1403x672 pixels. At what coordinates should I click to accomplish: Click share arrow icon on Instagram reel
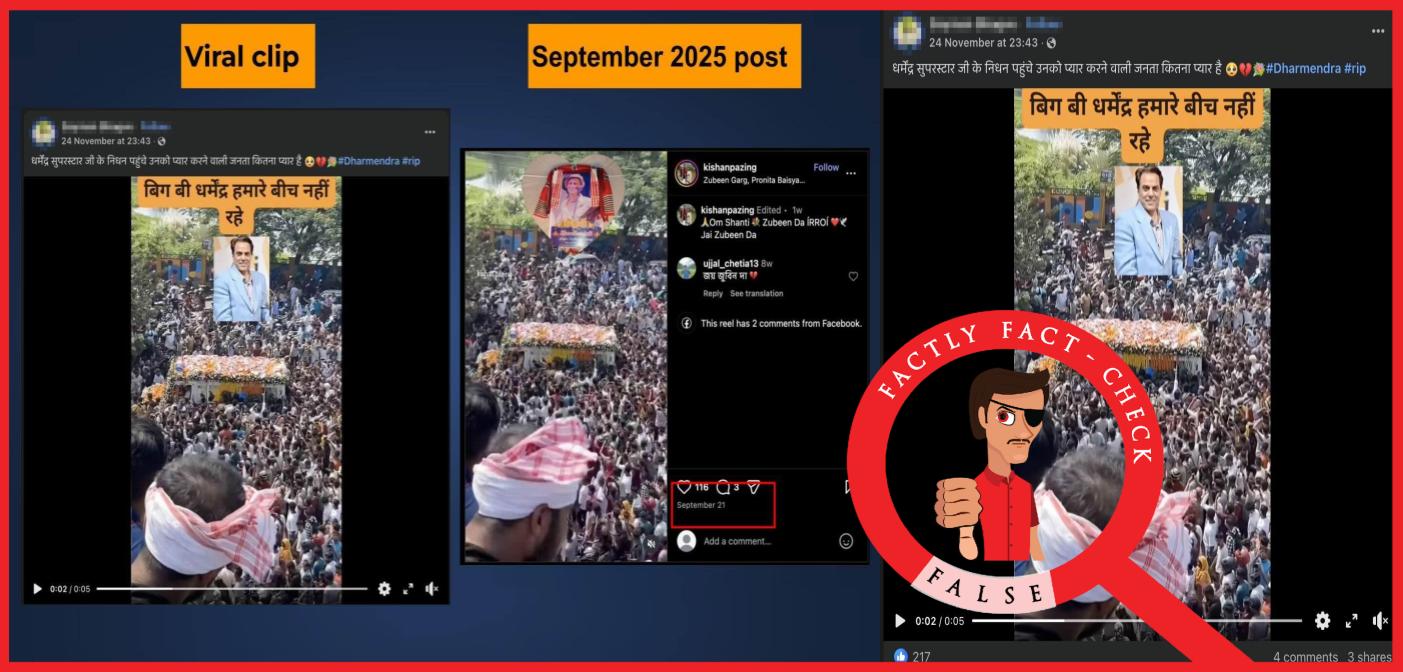754,487
